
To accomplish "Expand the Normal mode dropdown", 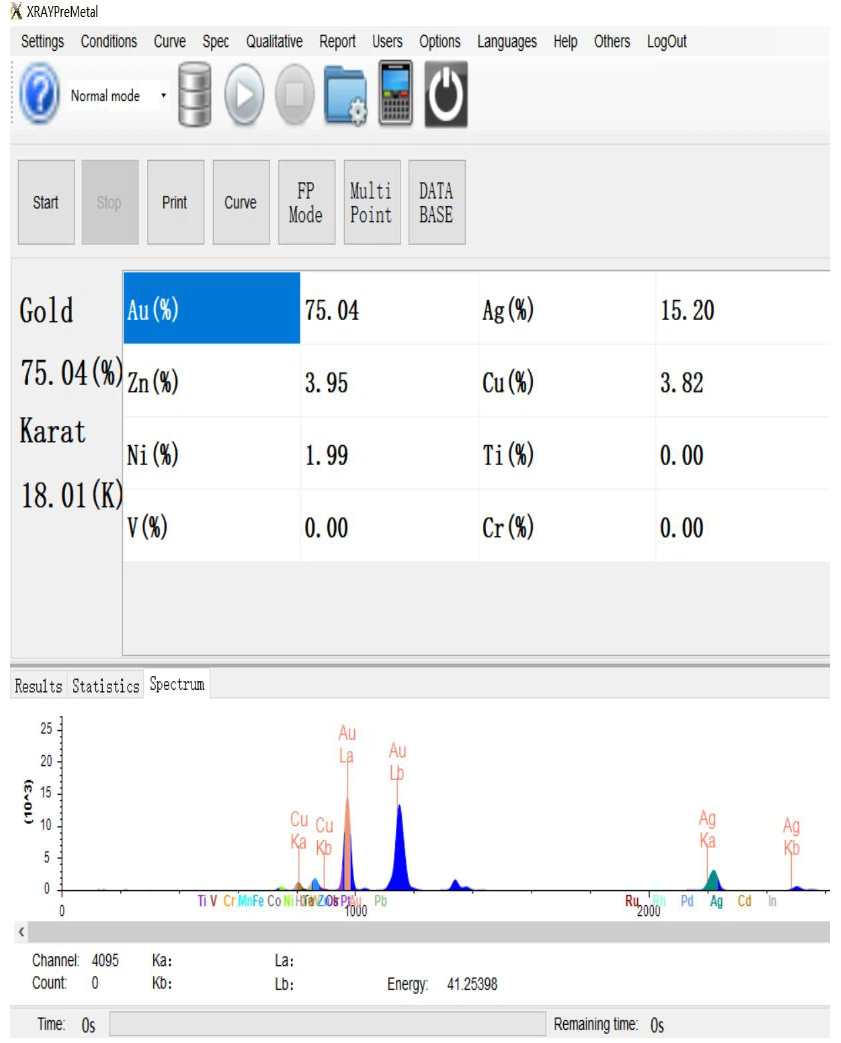I will [x=163, y=96].
